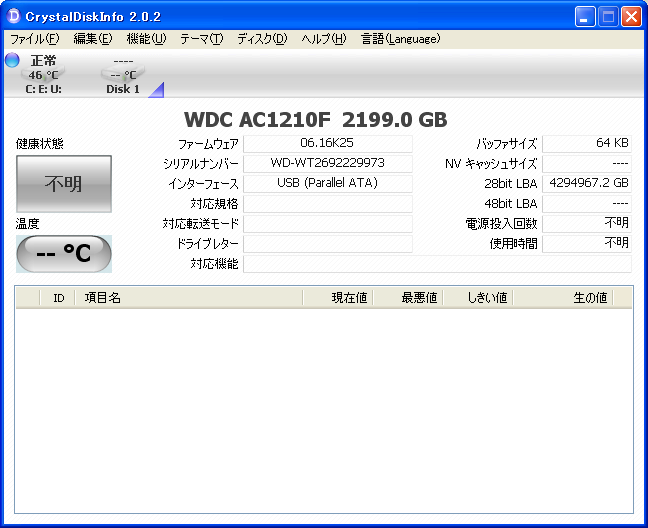Click the 電源投入回数 value 不明
The width and height of the screenshot is (648, 528).
click(587, 224)
